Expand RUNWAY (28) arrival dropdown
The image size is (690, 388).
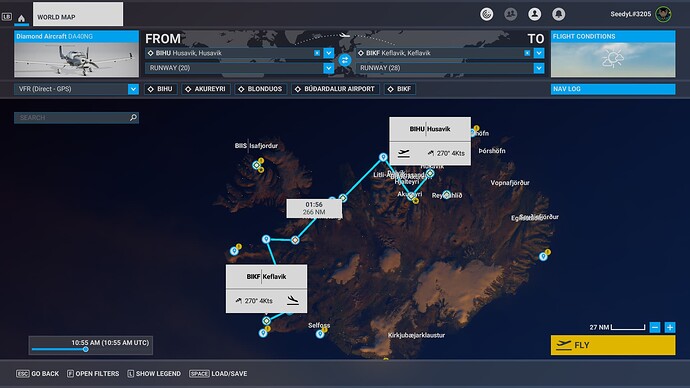click(x=539, y=68)
